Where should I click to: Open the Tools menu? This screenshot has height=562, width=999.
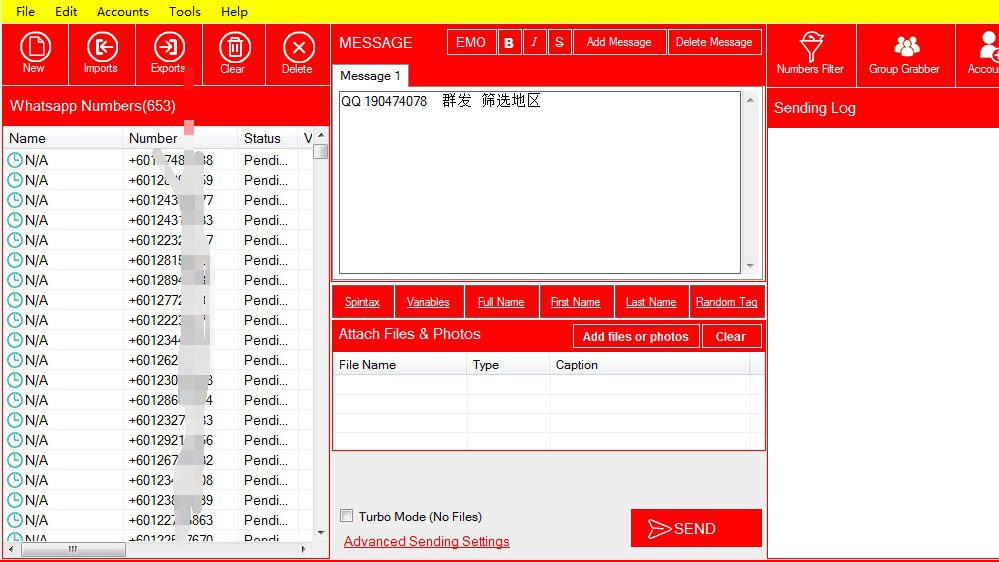185,11
